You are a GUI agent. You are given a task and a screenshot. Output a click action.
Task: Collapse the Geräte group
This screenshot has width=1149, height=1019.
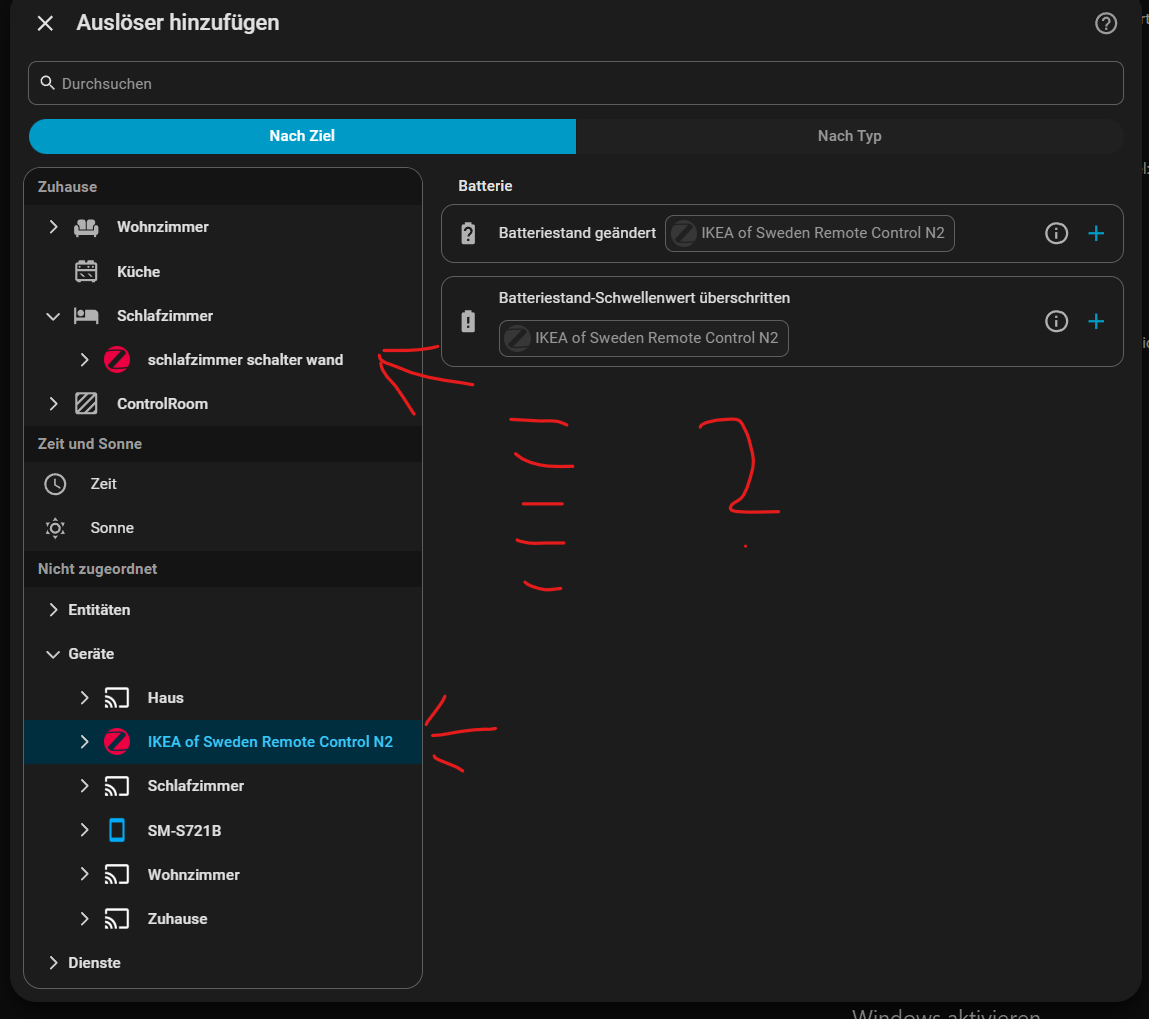point(53,653)
